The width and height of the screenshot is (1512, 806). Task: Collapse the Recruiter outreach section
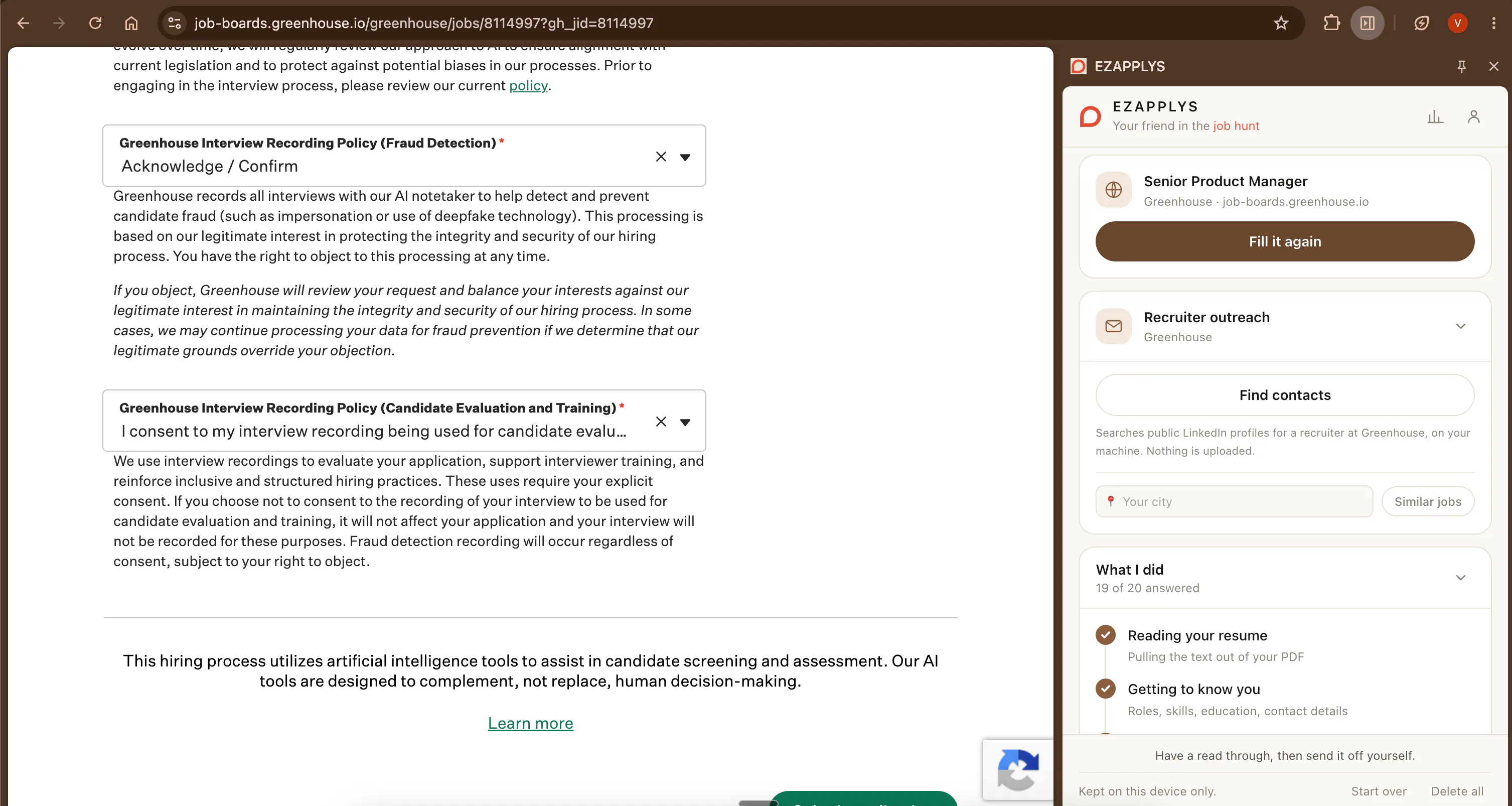click(x=1461, y=326)
